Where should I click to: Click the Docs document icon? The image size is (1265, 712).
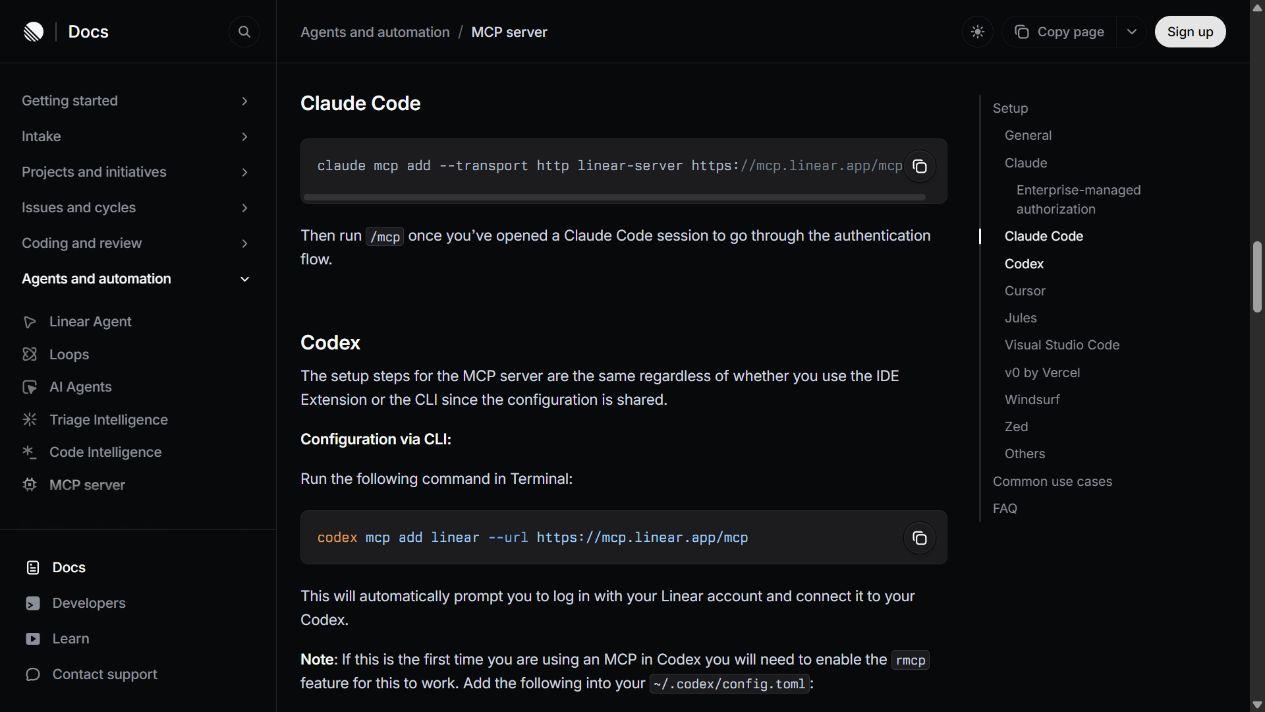(33, 568)
